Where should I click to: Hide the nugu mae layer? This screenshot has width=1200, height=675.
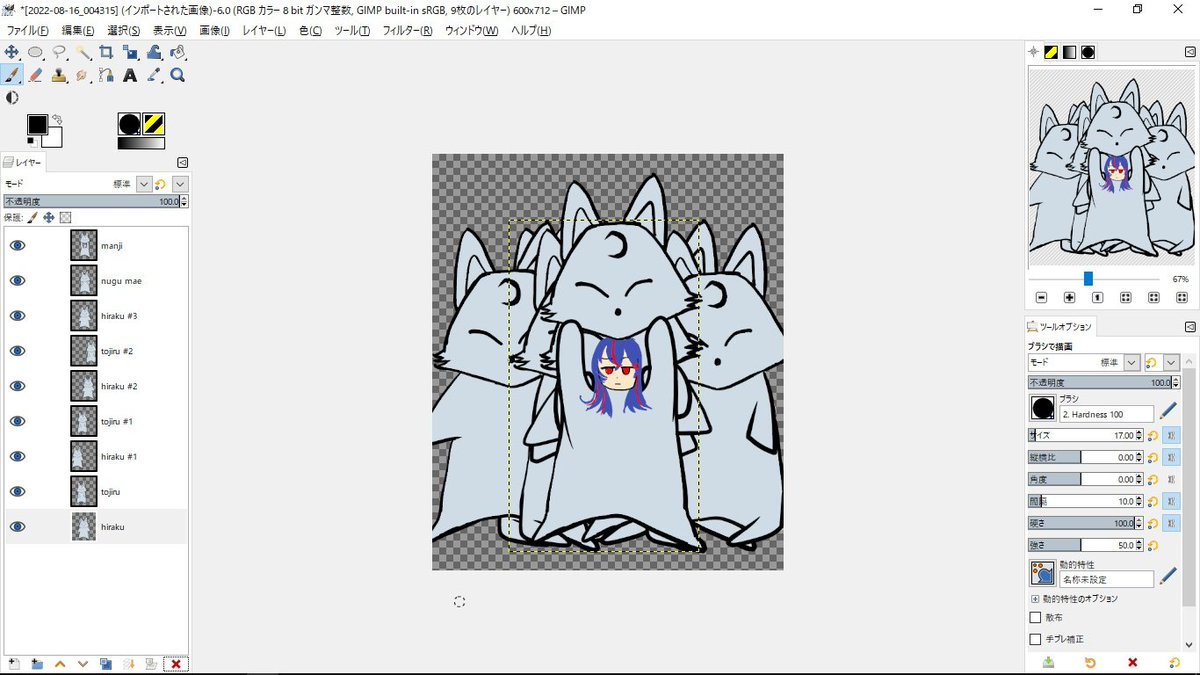tap(17, 281)
